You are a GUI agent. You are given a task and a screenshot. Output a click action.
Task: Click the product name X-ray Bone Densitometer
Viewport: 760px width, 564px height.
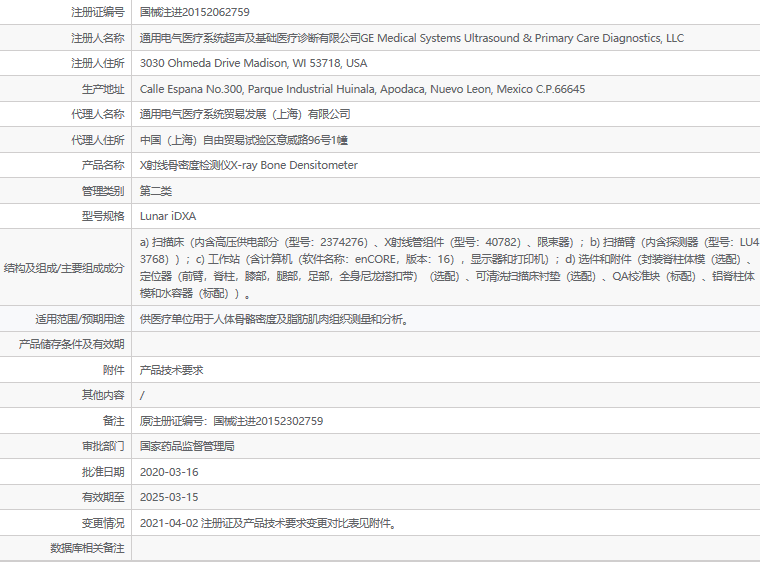click(248, 165)
